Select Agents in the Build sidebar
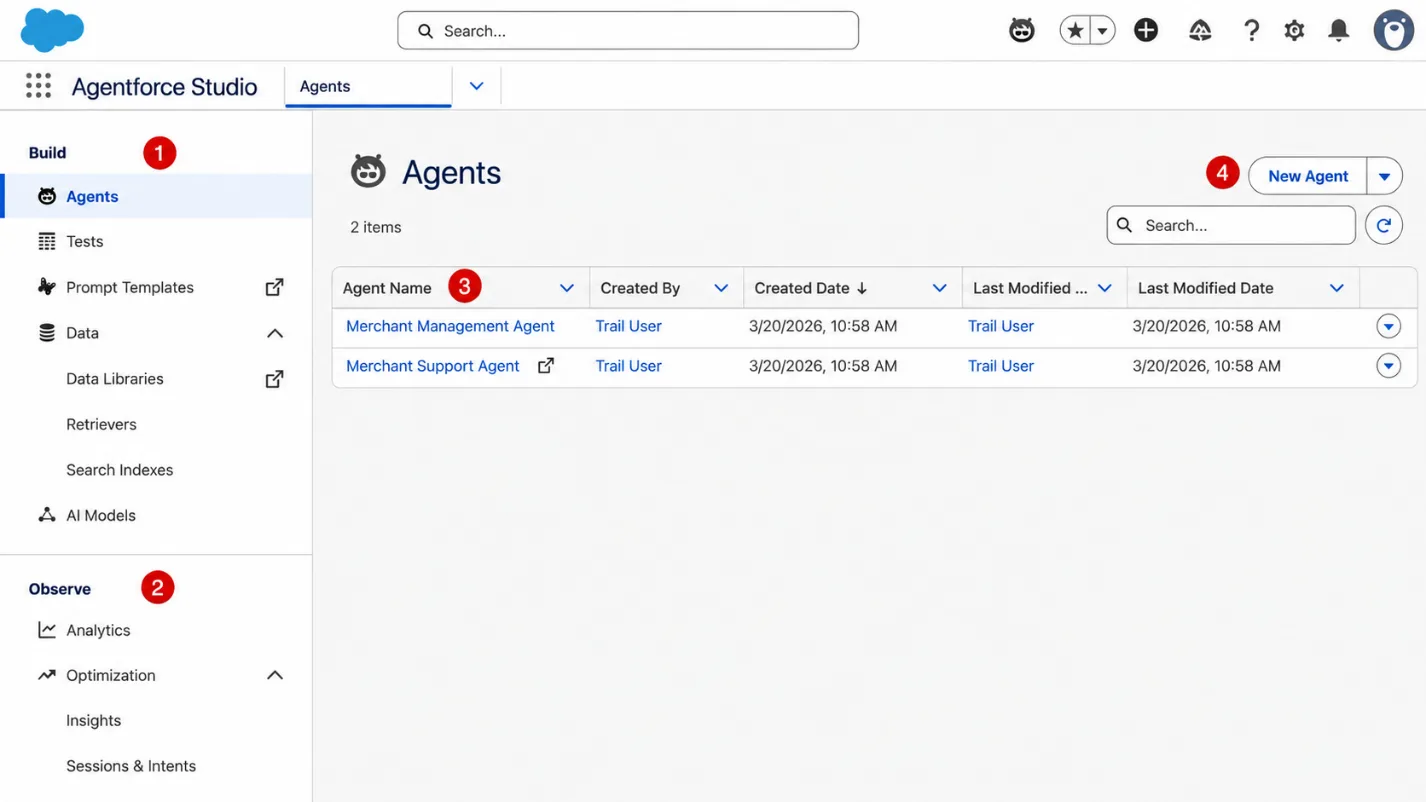Viewport: 1426px width, 802px height. pos(158,196)
